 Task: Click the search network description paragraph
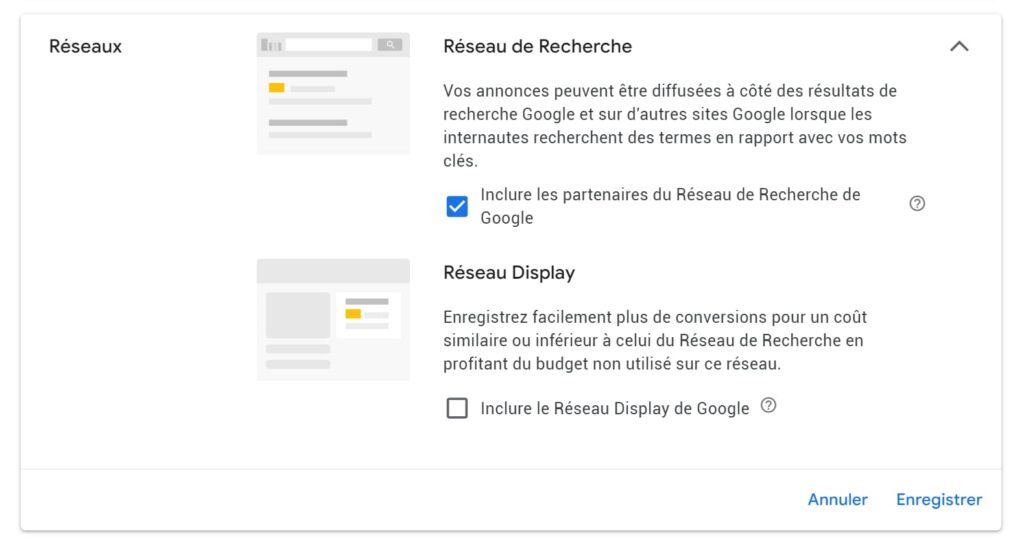coord(675,125)
